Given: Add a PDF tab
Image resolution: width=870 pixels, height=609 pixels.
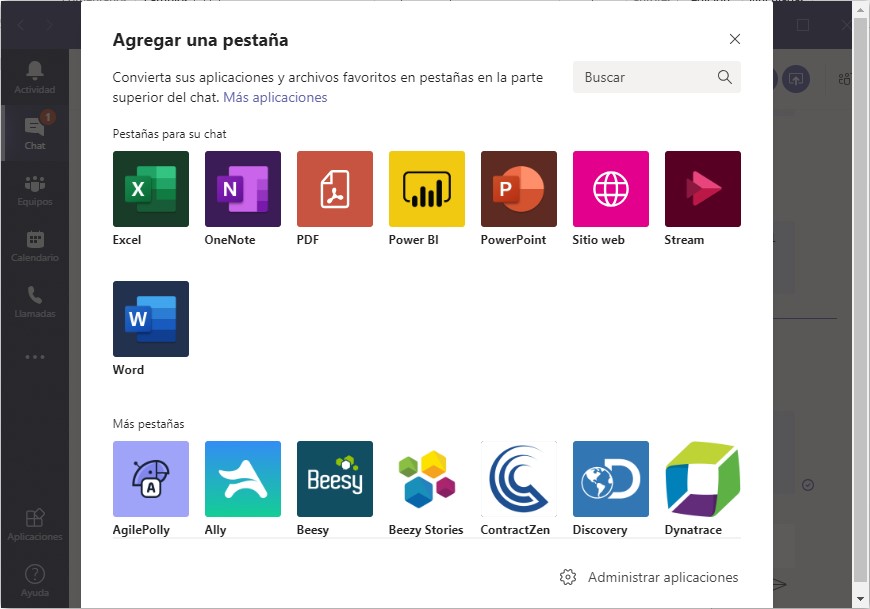Looking at the screenshot, I should [334, 188].
